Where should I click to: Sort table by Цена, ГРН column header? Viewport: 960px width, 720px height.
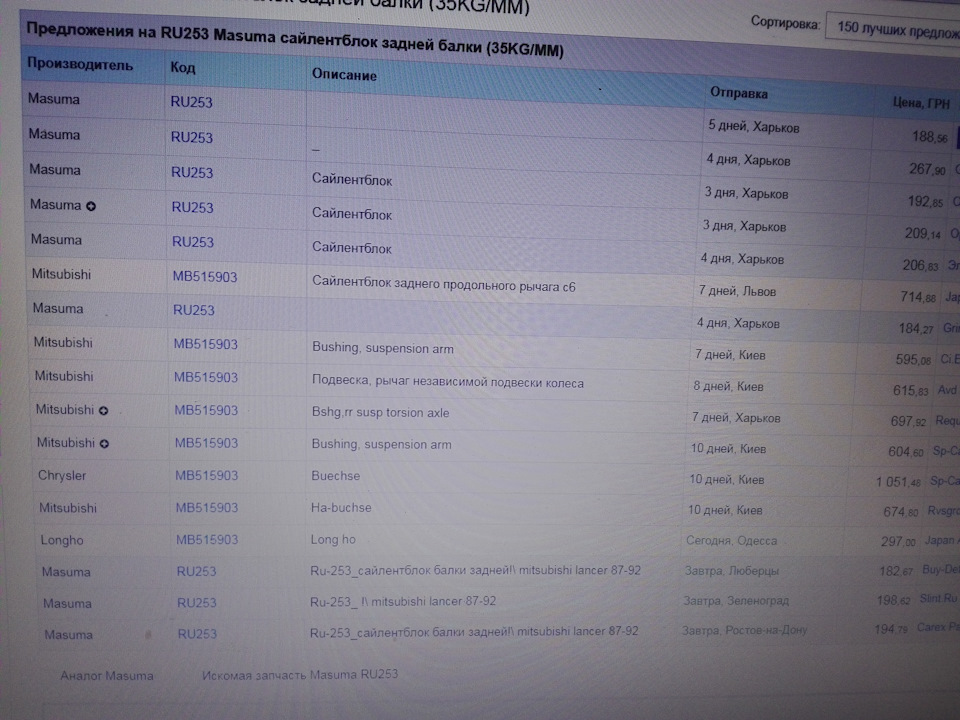tap(921, 103)
